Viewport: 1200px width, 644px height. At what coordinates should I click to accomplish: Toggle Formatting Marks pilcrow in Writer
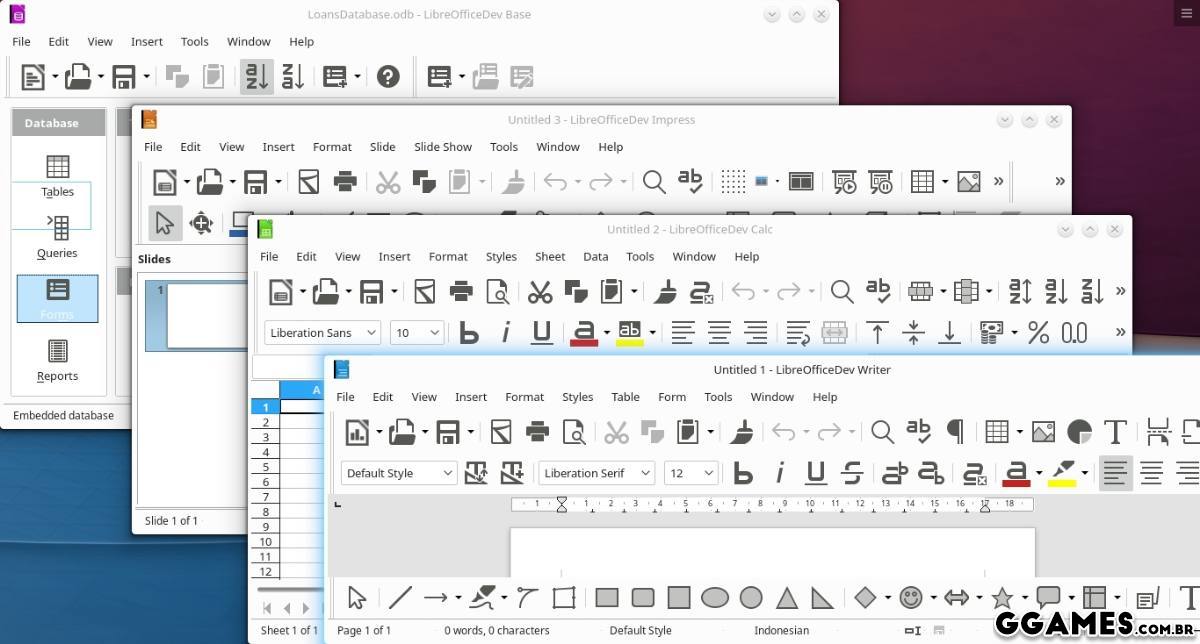pos(955,432)
